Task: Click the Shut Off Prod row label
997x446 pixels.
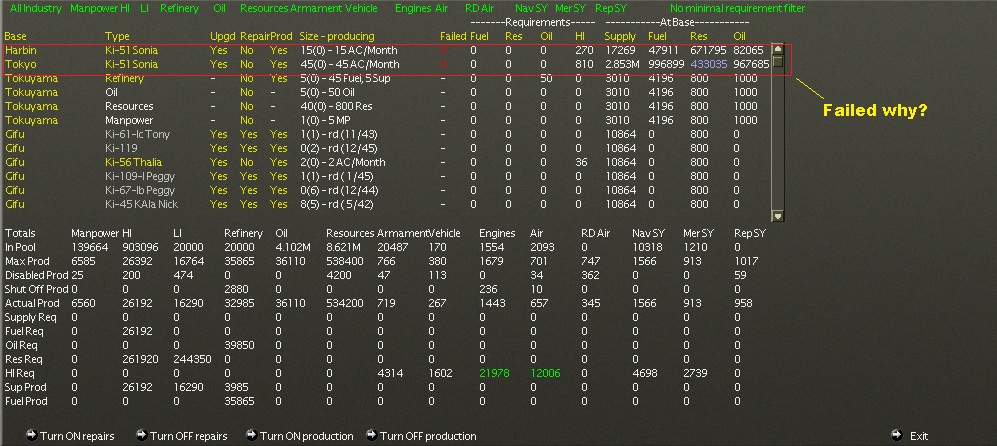Action: (37, 289)
